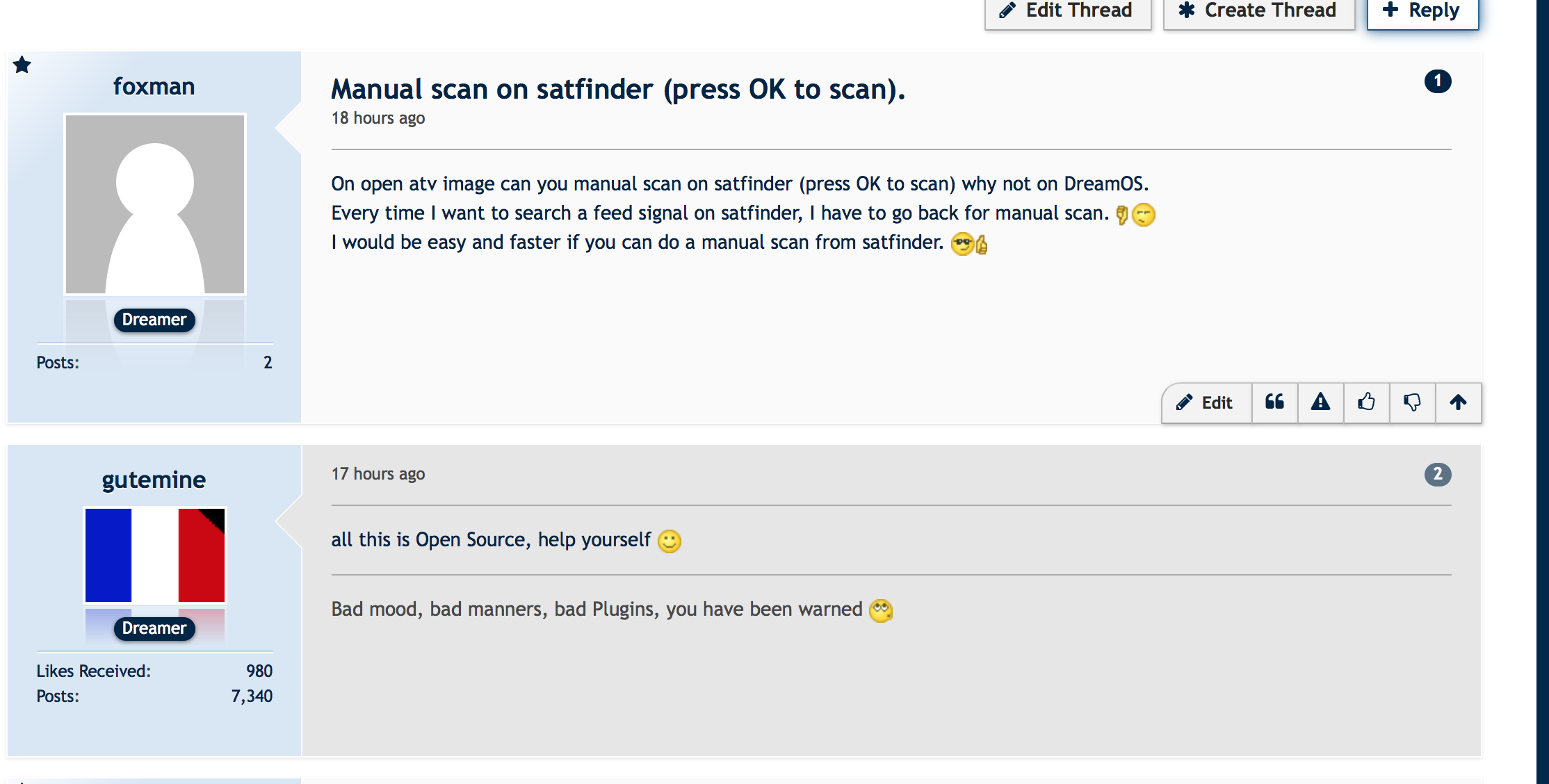
Task: Click the star icon beside foxman
Action: coord(22,65)
